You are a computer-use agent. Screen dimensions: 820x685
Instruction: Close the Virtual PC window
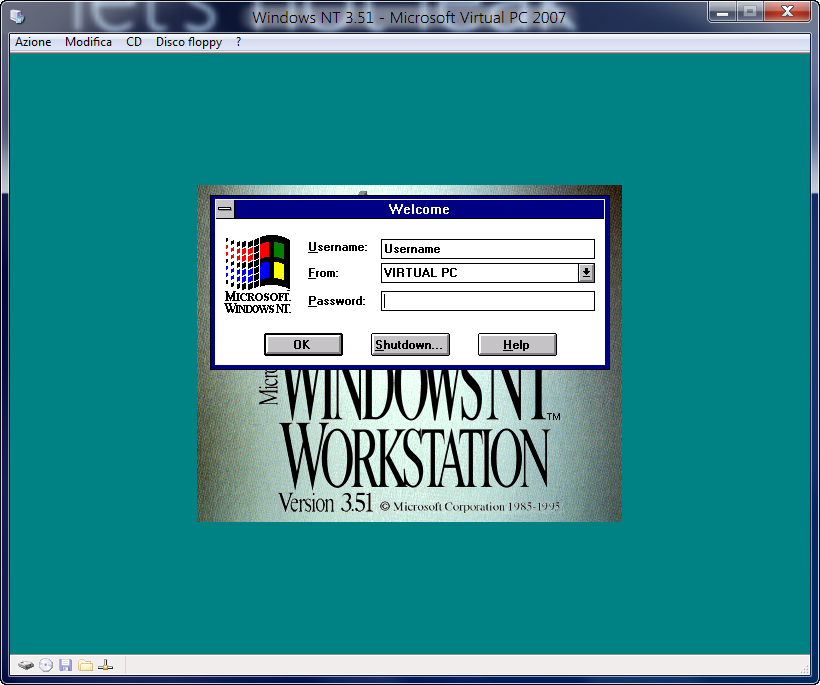(788, 12)
